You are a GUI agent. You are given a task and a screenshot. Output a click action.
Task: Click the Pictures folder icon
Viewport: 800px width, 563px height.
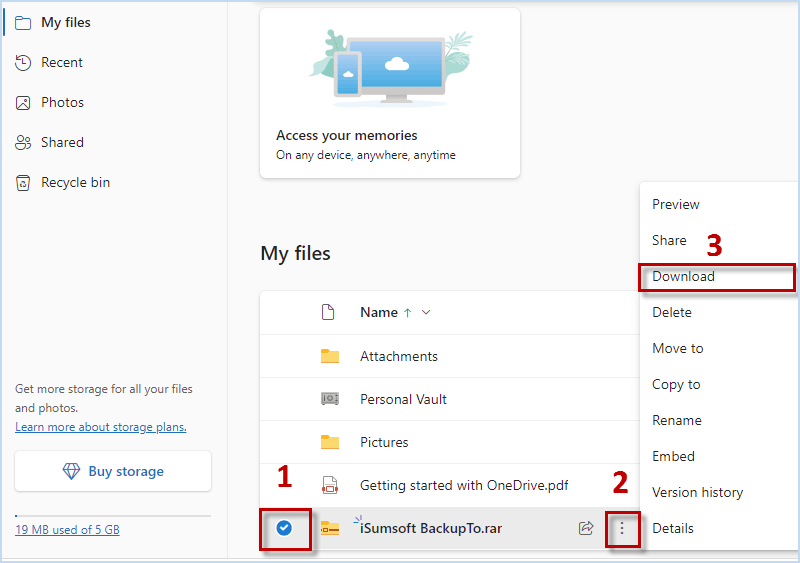330,442
